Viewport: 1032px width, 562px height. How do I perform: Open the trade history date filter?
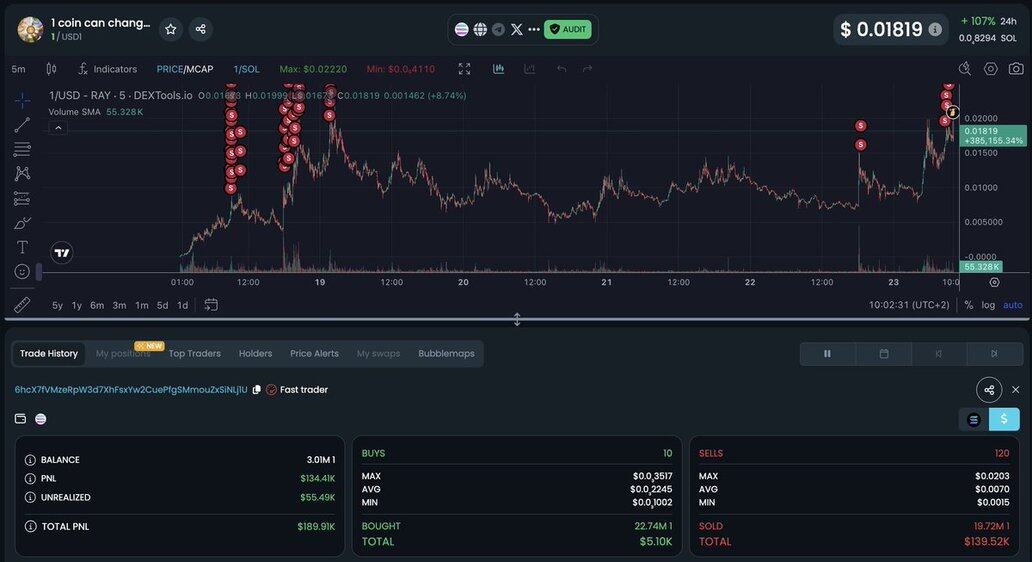click(884, 353)
